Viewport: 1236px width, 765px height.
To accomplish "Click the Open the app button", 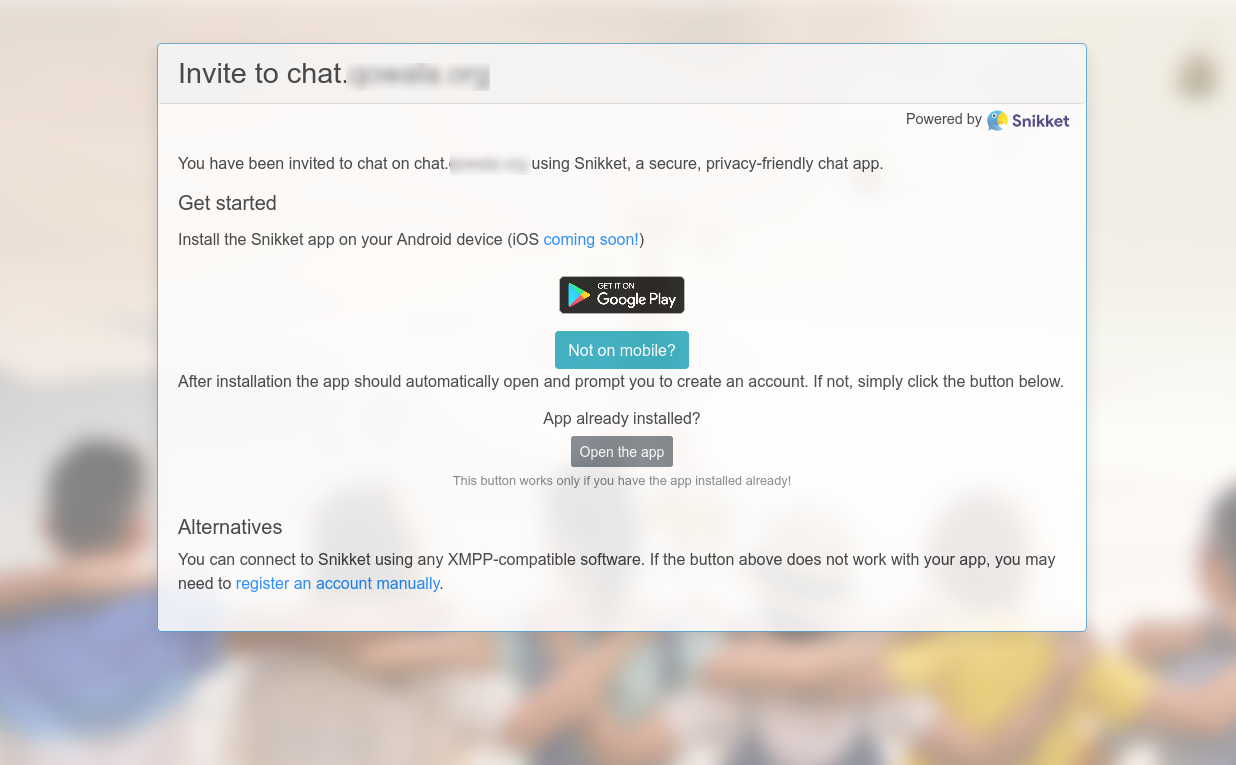I will (x=622, y=452).
